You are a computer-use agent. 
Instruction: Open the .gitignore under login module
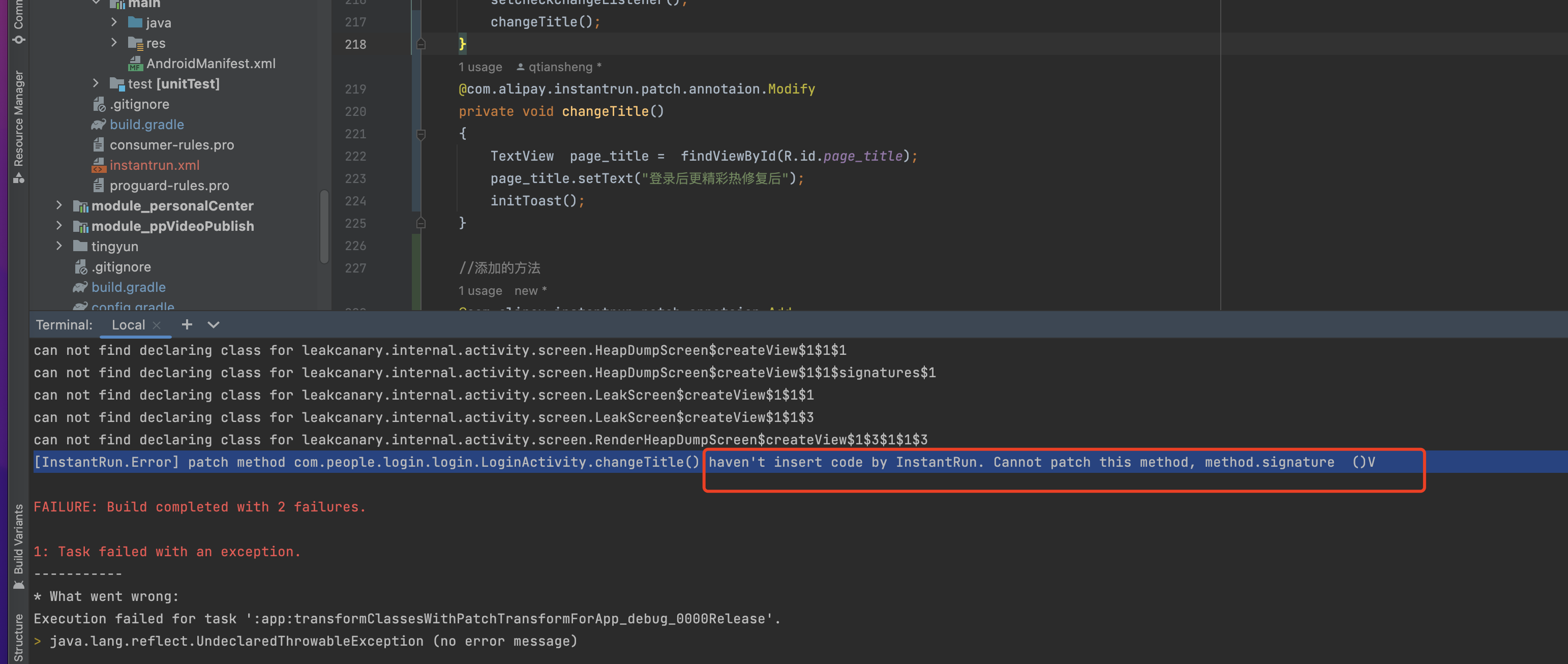coord(139,104)
